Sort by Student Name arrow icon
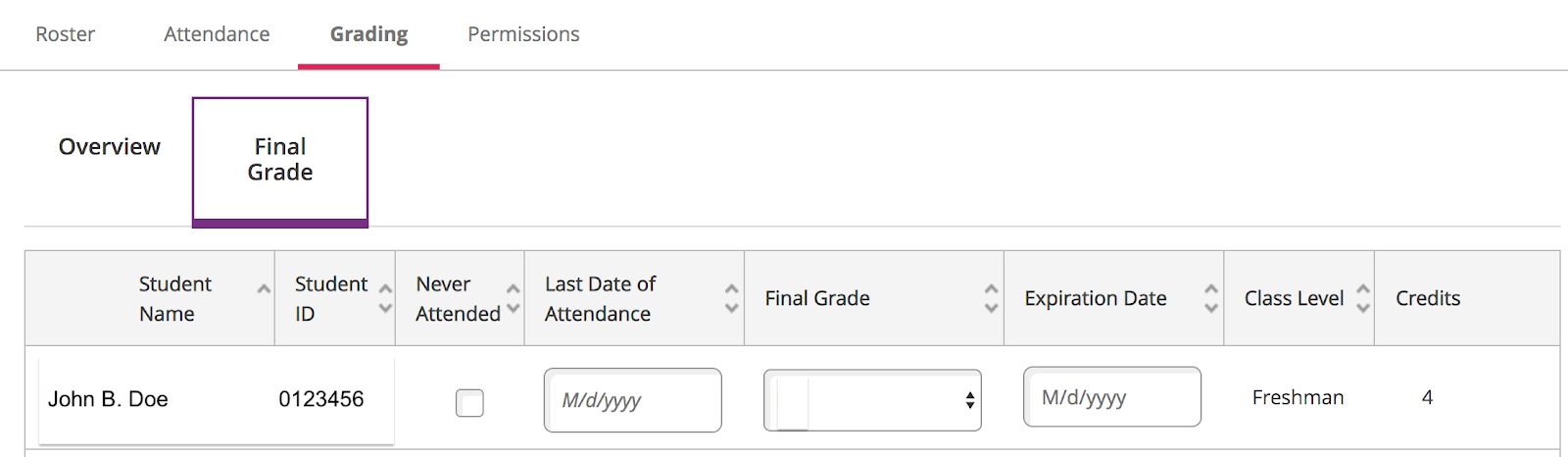This screenshot has height=457, width=1568. pyautogui.click(x=264, y=289)
